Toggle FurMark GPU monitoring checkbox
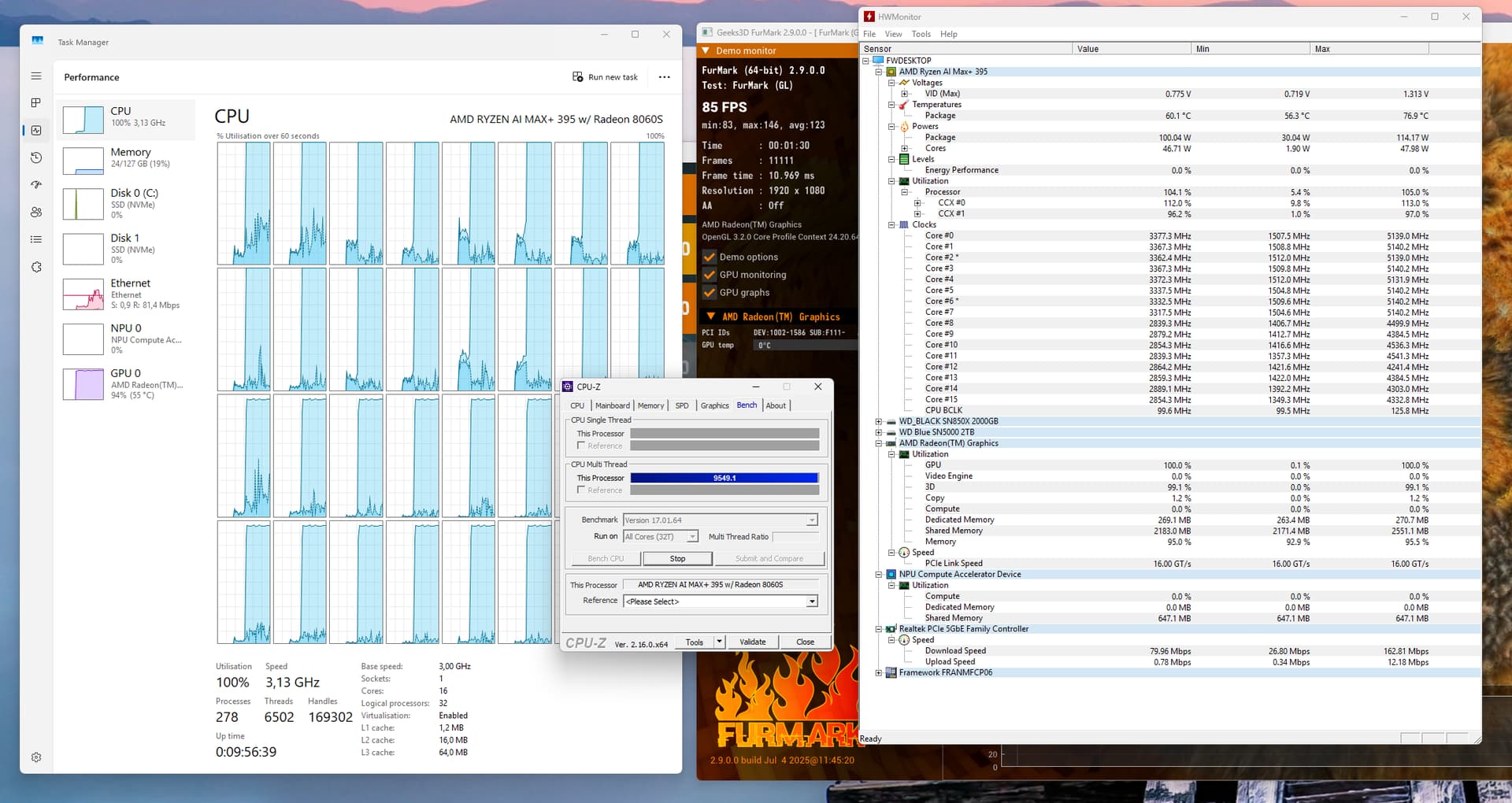 click(x=710, y=275)
